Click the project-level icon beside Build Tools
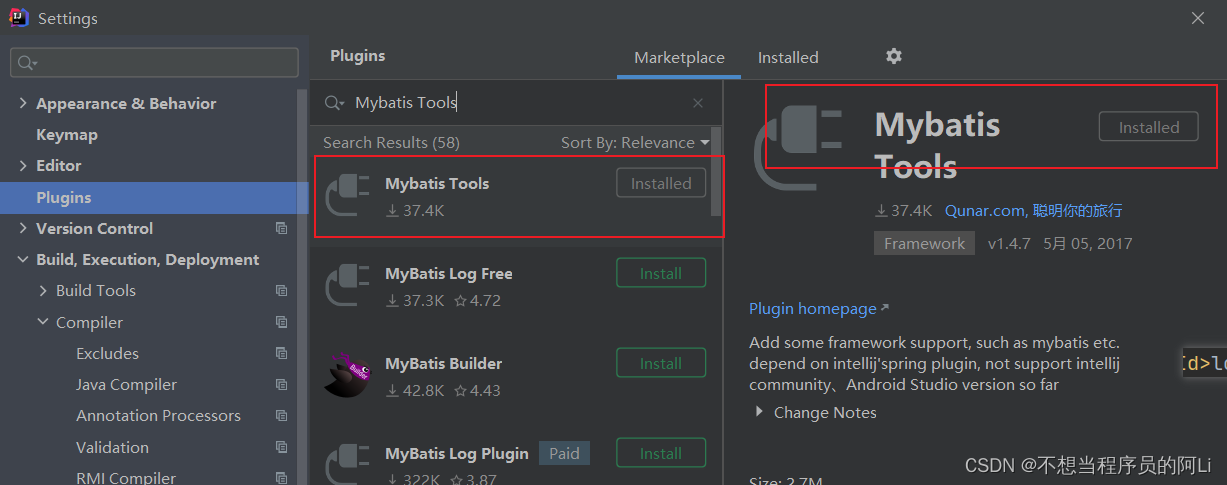 click(x=282, y=290)
